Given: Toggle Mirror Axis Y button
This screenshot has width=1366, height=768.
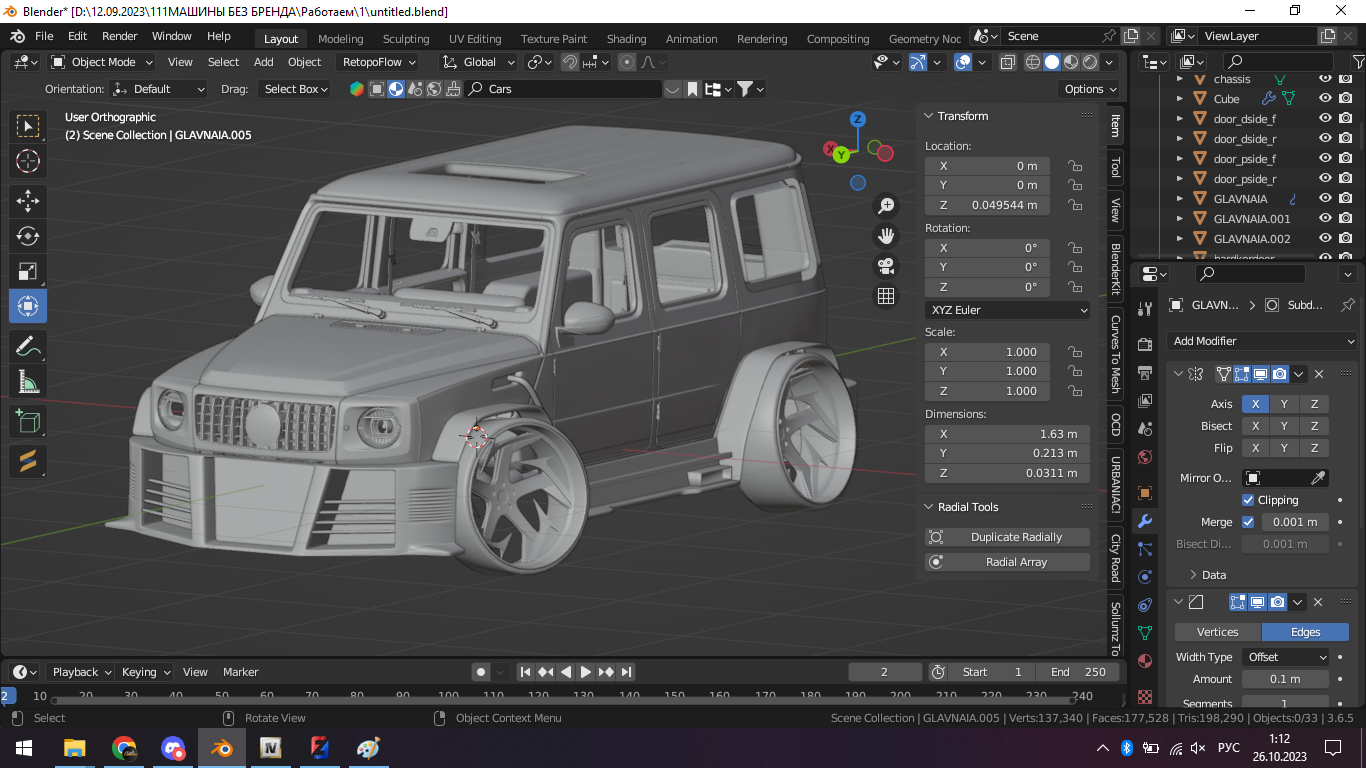Looking at the screenshot, I should [1284, 404].
